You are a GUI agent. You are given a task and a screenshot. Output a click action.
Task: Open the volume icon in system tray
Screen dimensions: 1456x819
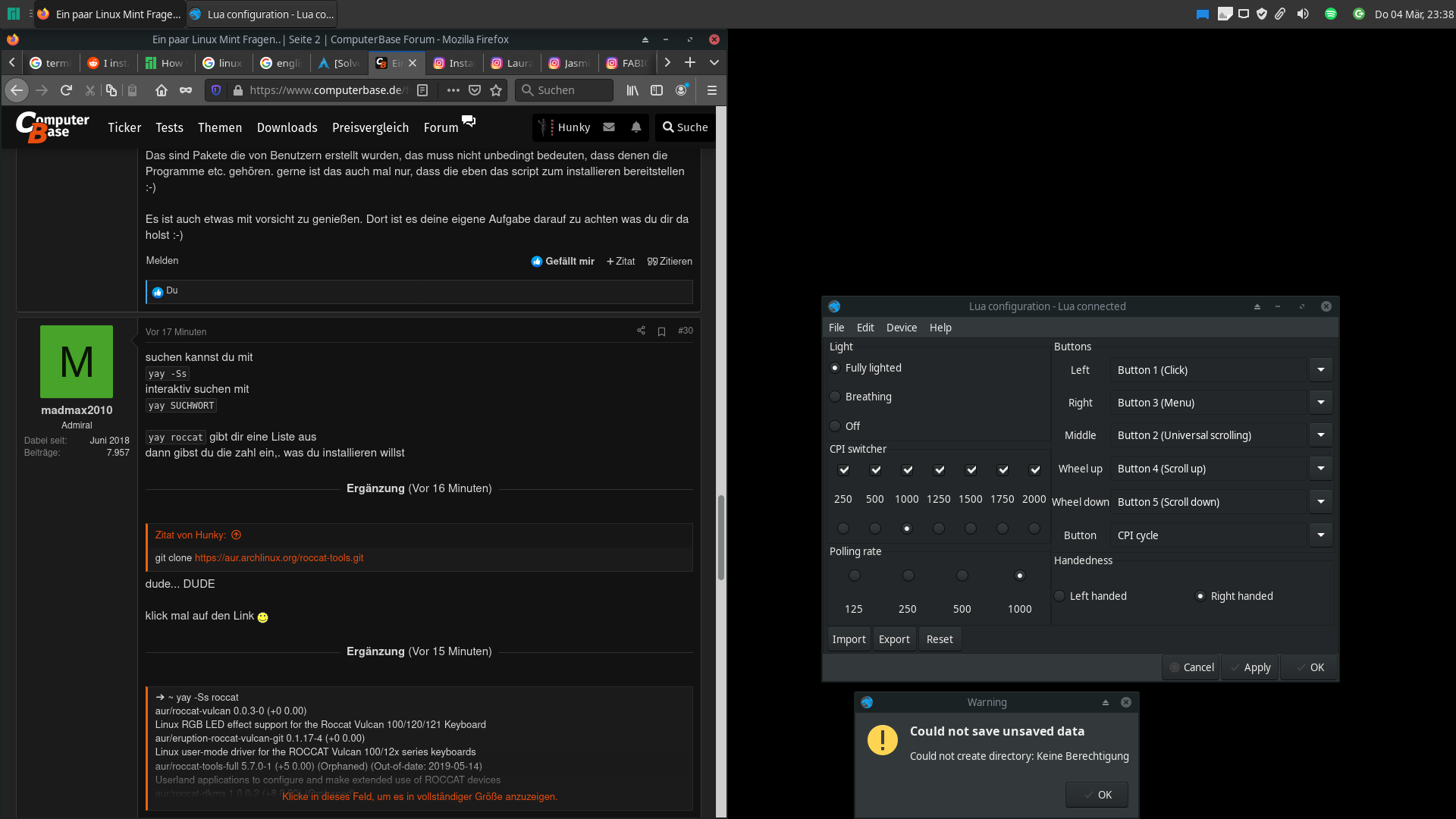(x=1303, y=14)
